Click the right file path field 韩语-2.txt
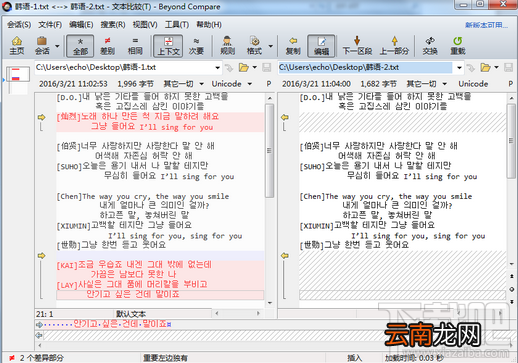Screen dimensions: 518x363 (365, 67)
